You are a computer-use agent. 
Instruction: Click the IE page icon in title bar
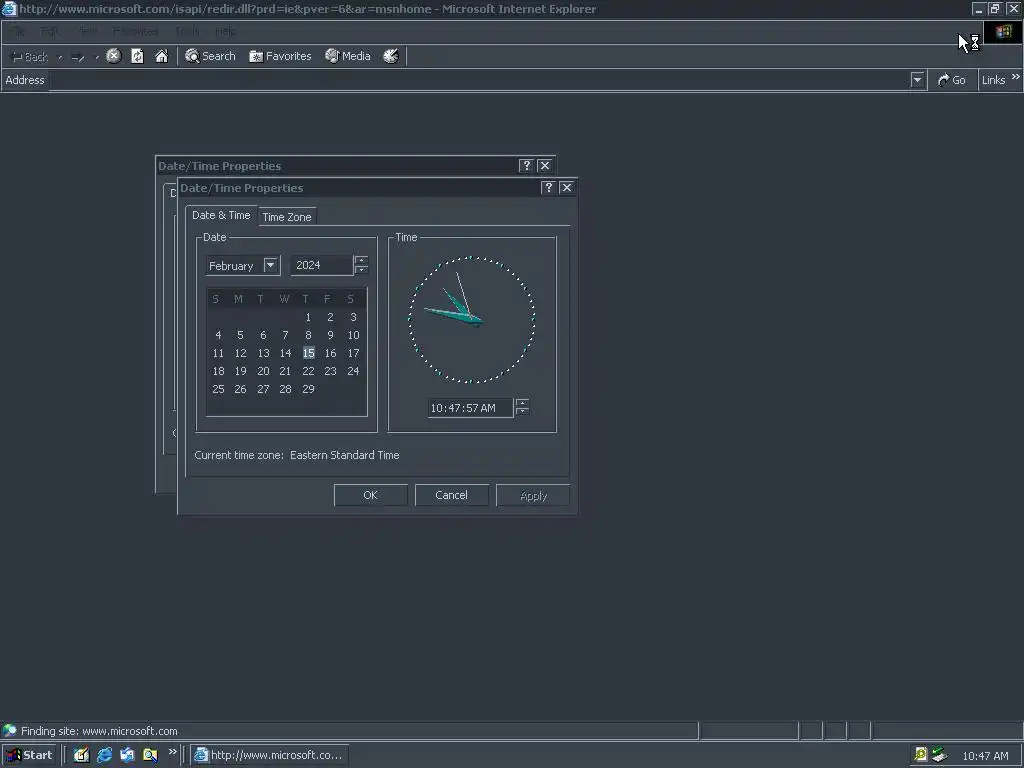click(x=9, y=8)
